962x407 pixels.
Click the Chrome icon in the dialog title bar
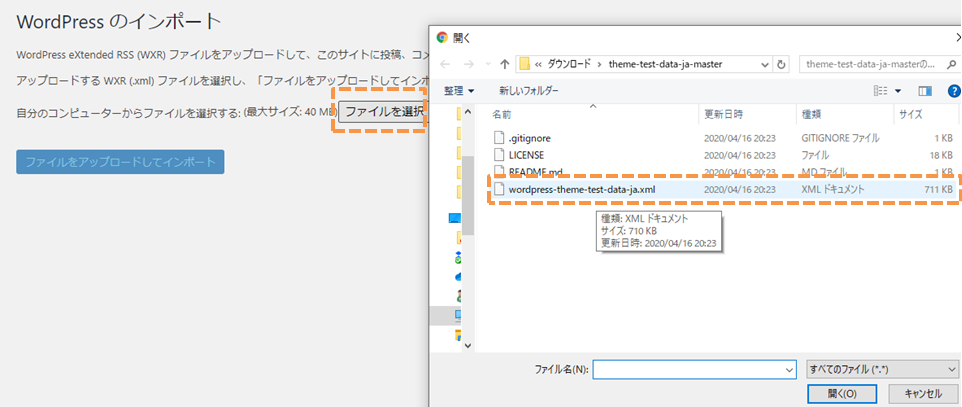click(442, 37)
